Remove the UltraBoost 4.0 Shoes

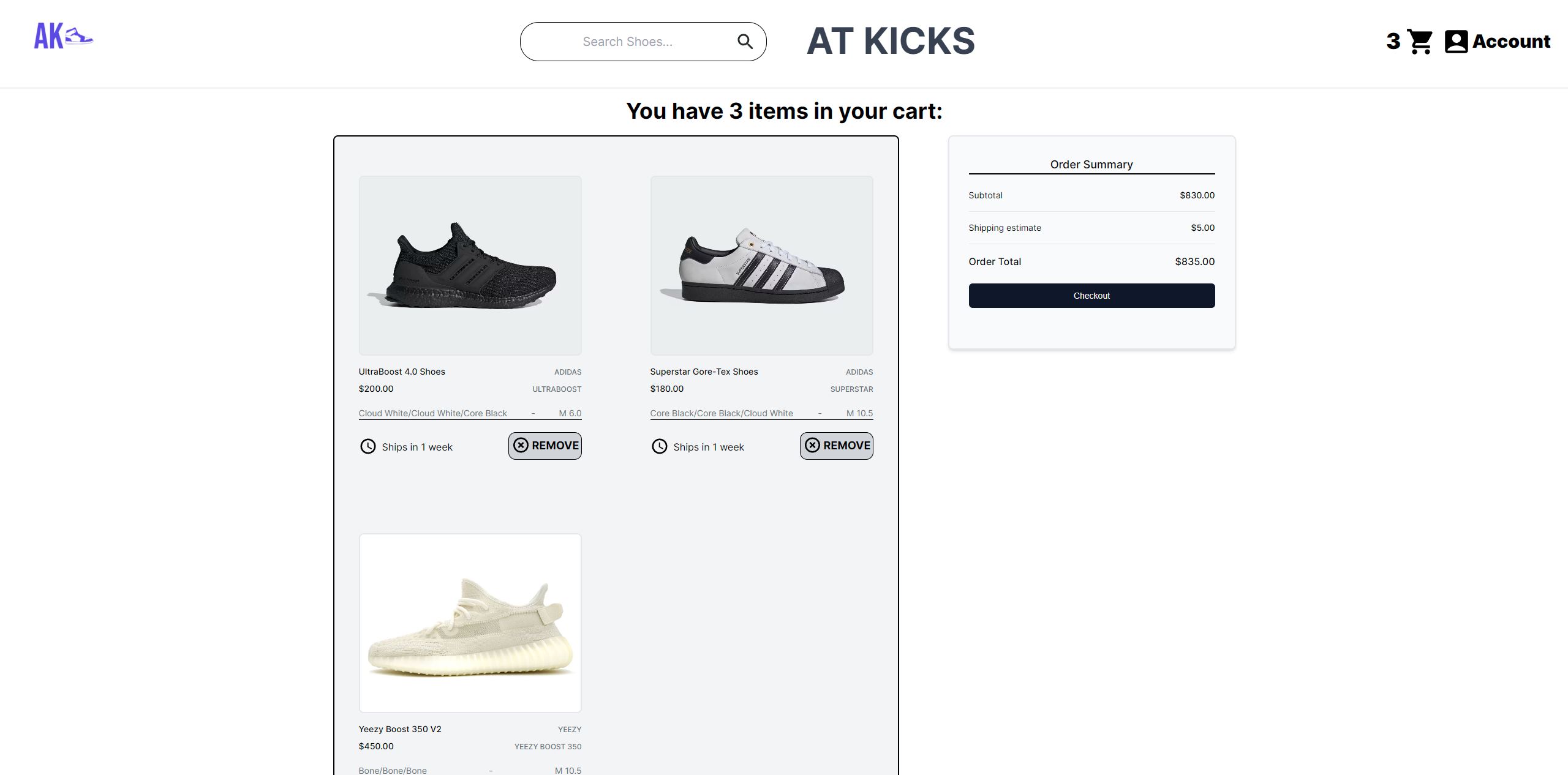click(545, 446)
